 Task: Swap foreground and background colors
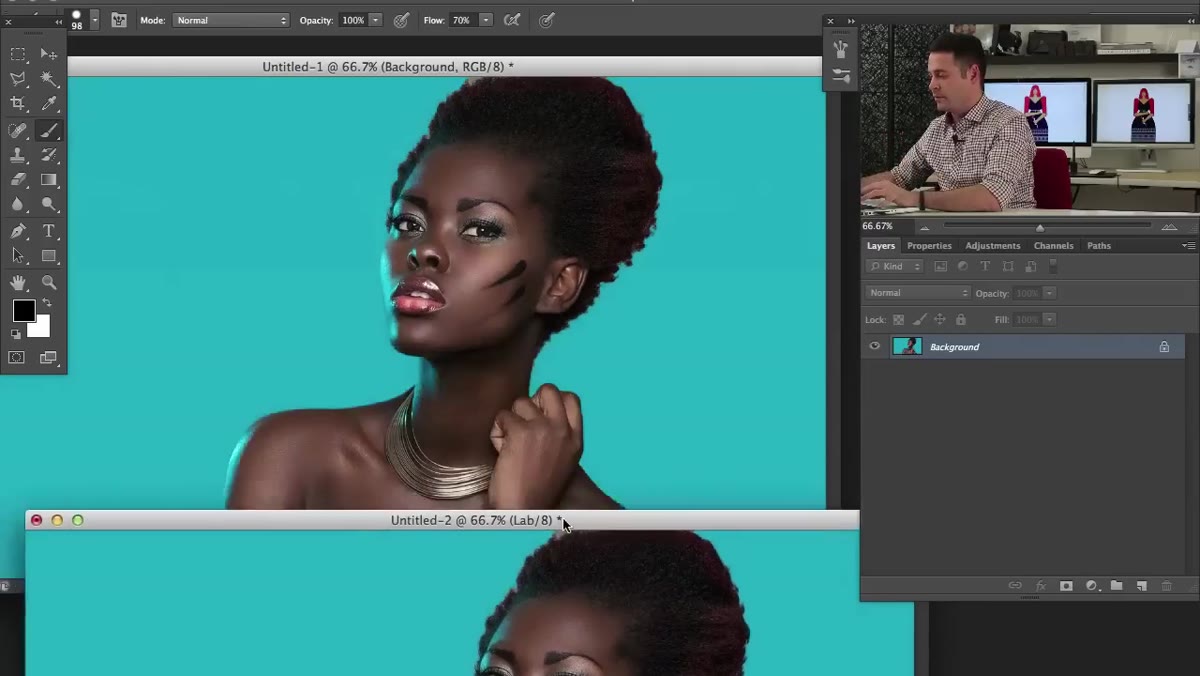click(47, 303)
